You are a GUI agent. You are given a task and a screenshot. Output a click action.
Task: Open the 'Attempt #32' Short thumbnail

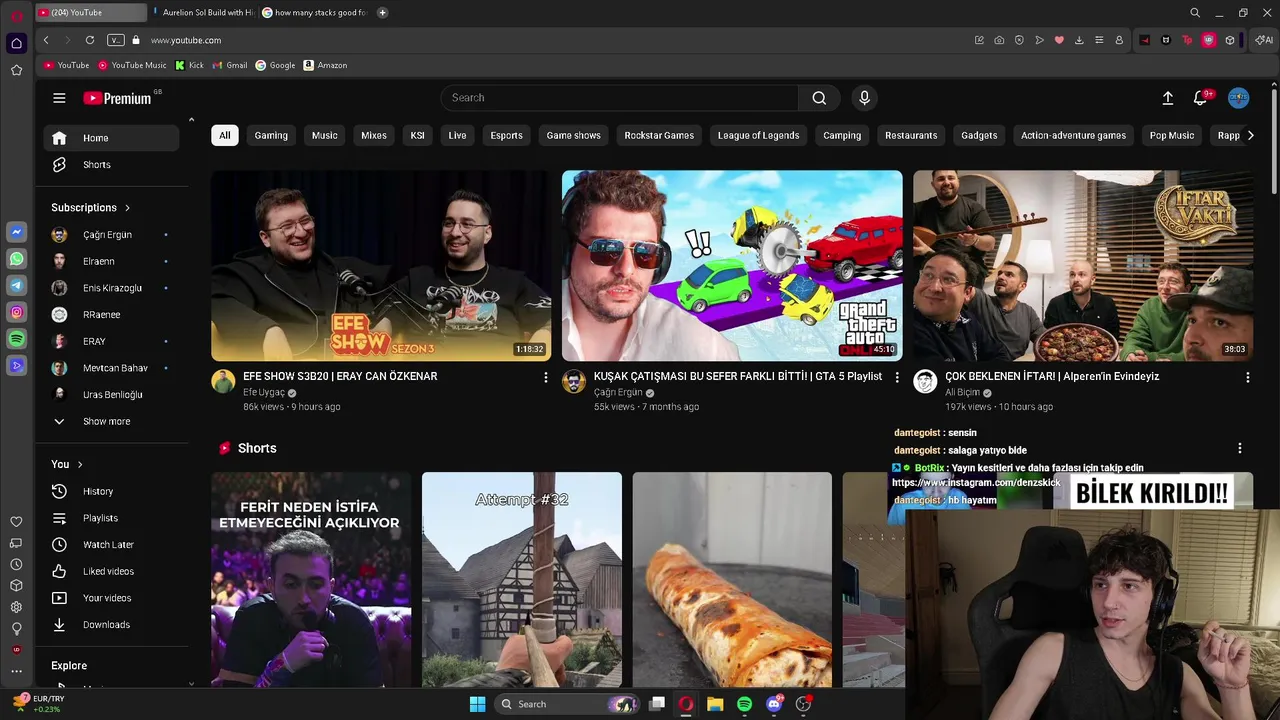click(x=522, y=580)
